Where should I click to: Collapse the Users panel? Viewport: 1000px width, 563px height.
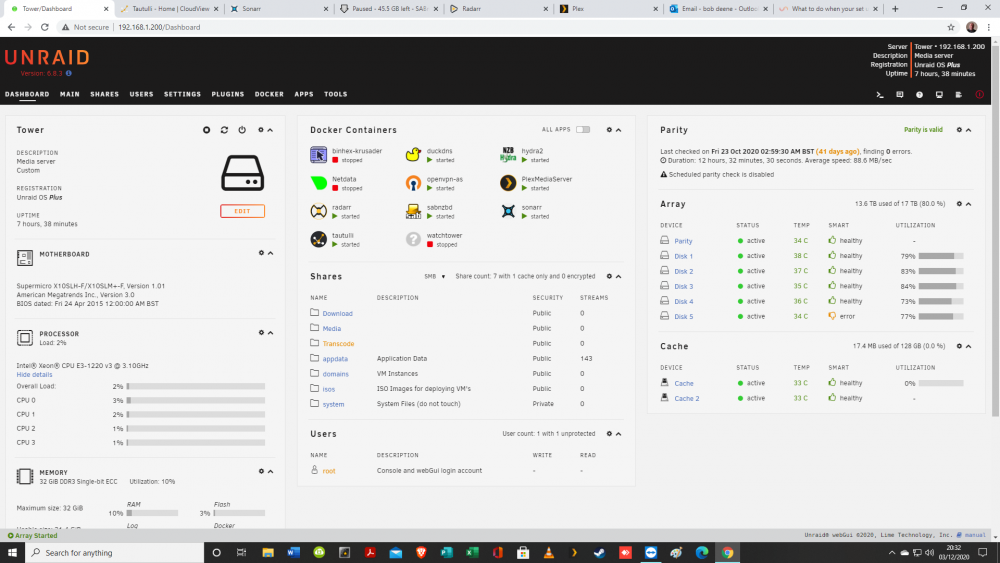[619, 434]
